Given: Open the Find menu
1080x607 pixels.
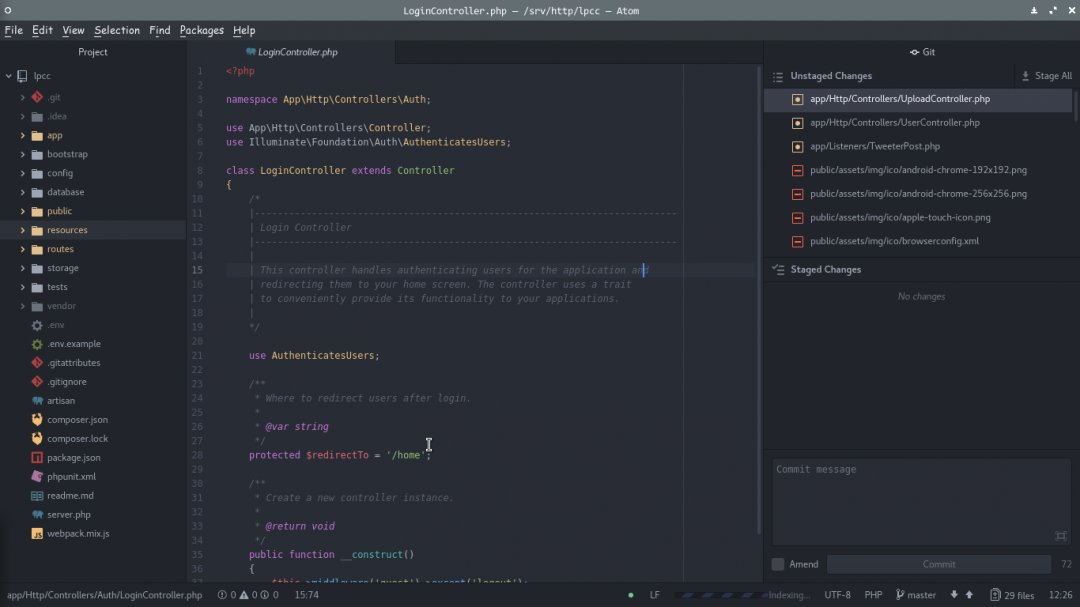Looking at the screenshot, I should pos(159,30).
